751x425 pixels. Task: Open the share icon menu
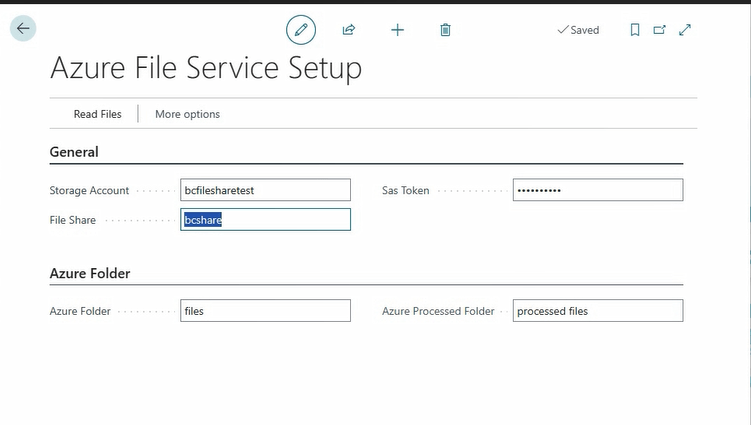click(349, 30)
